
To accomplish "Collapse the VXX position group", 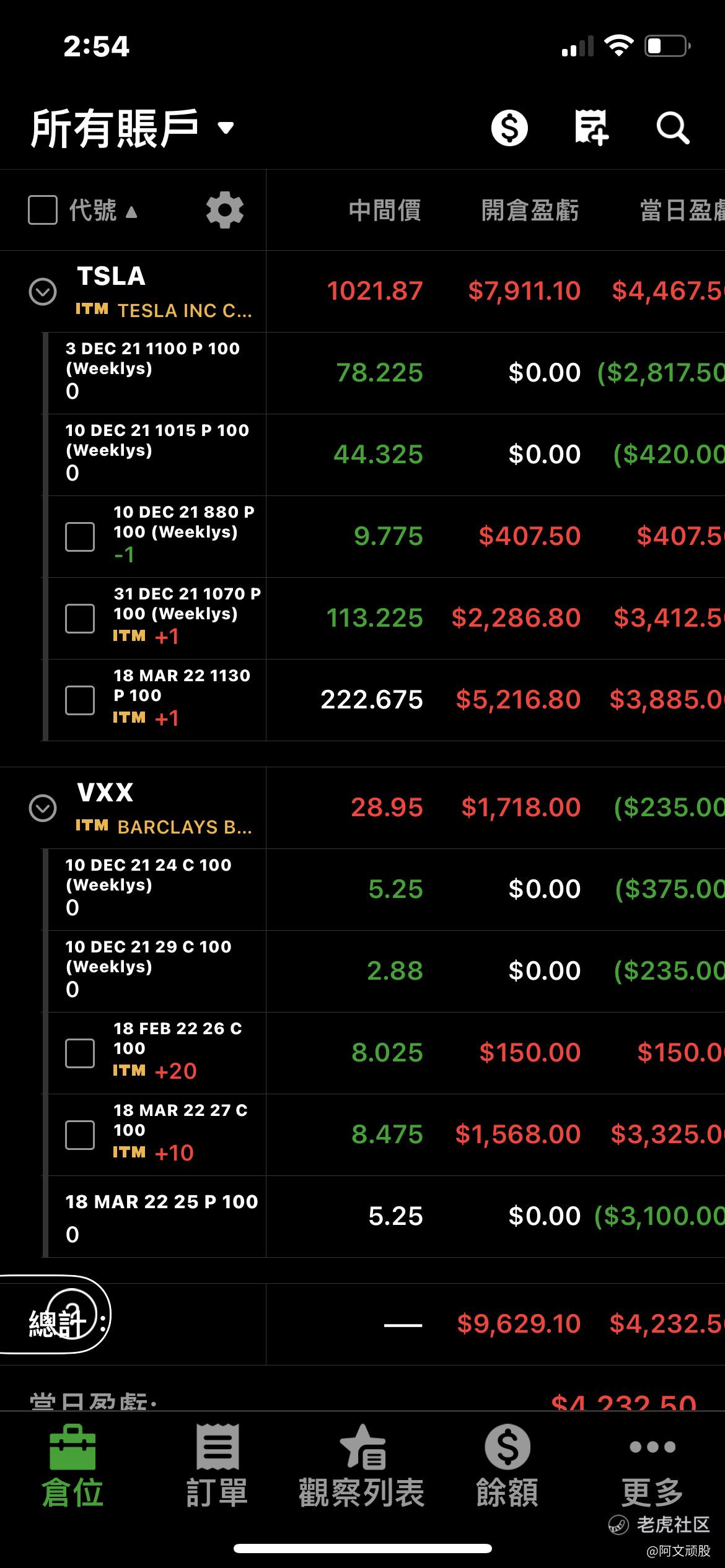I will click(43, 808).
